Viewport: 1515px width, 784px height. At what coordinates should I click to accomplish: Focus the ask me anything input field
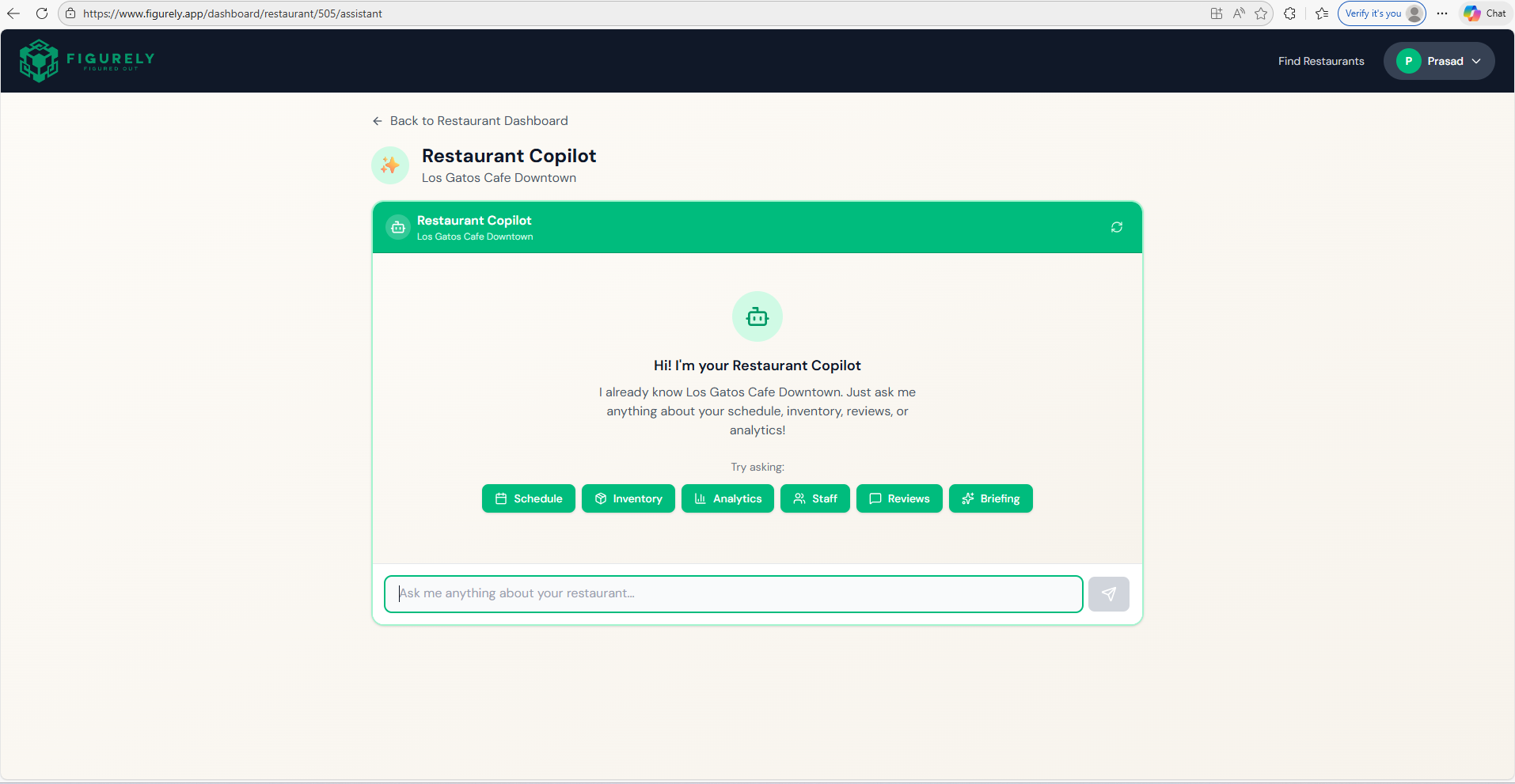(732, 593)
